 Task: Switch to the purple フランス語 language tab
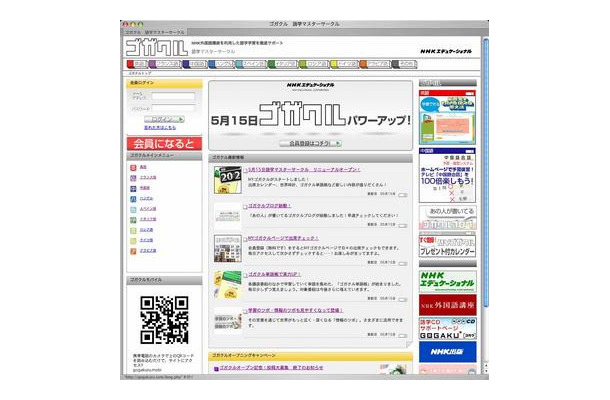[x=165, y=64]
